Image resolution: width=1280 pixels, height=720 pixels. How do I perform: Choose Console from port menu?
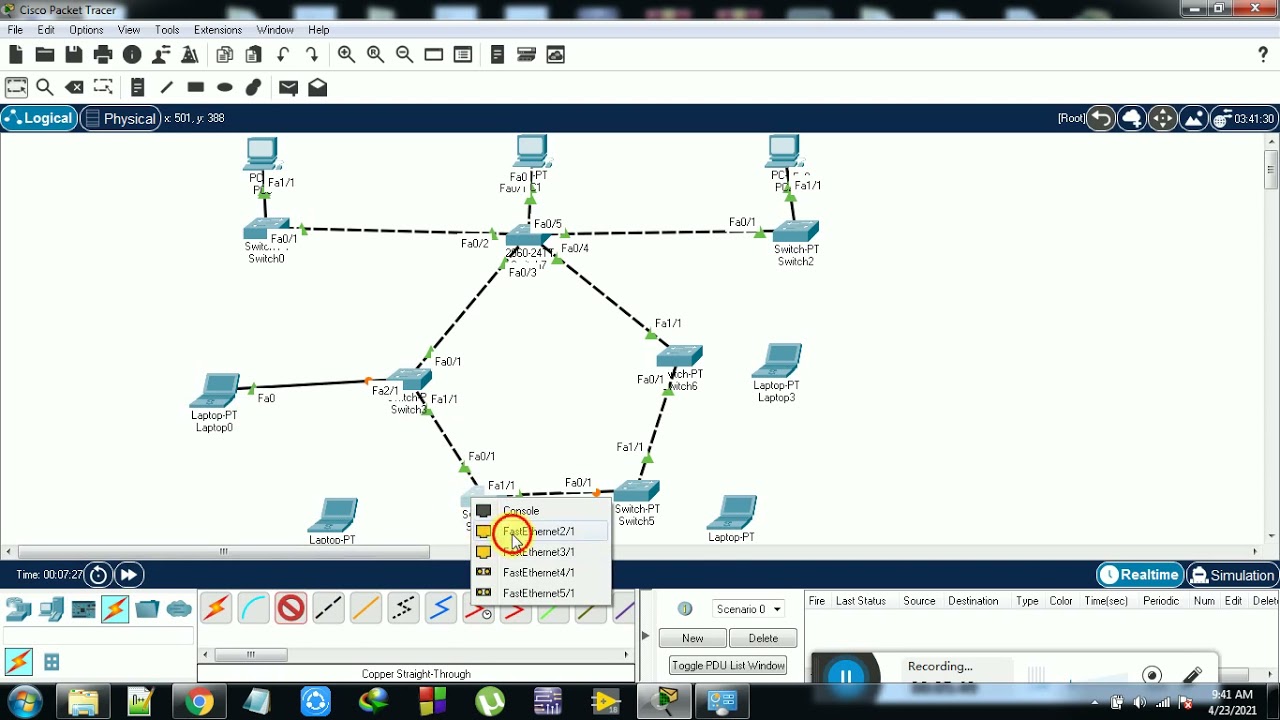pos(540,511)
